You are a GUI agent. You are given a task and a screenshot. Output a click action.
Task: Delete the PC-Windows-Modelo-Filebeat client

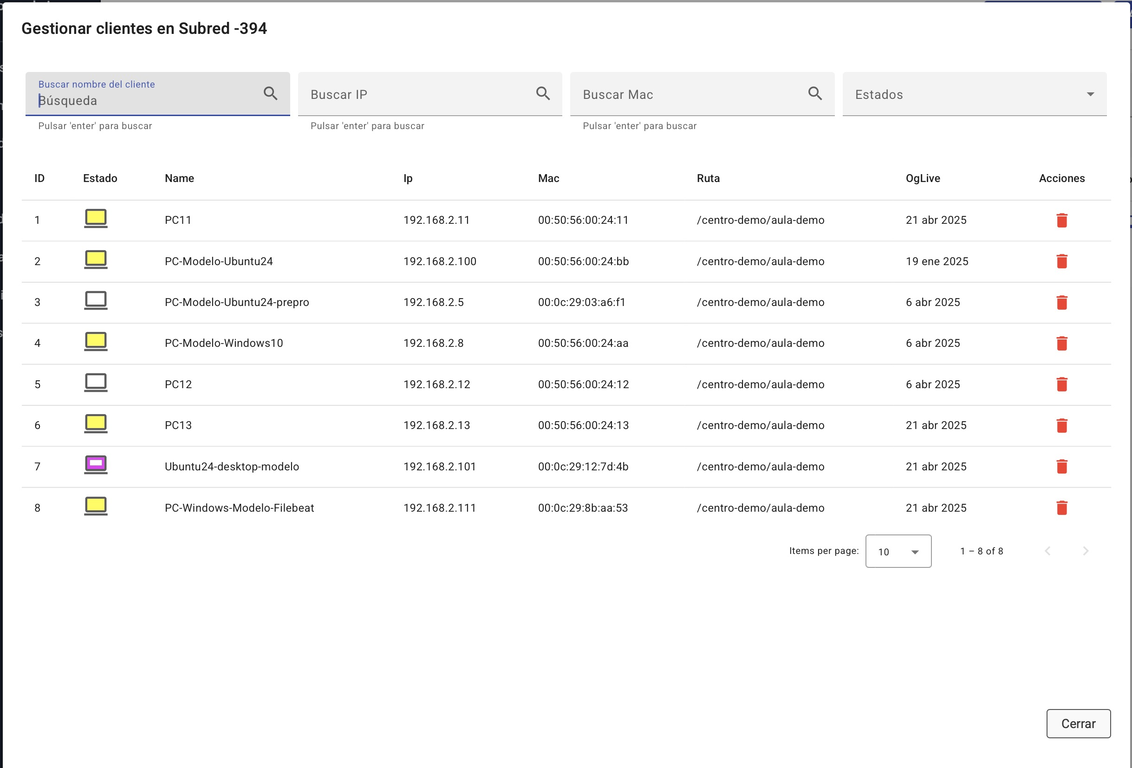click(1061, 508)
